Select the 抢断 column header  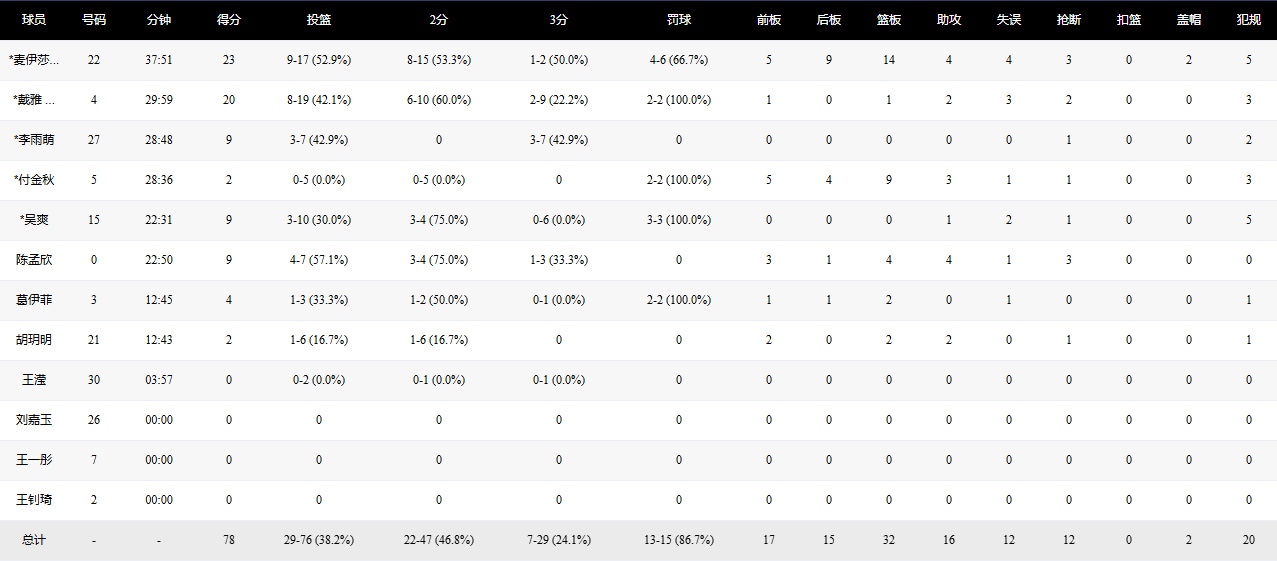click(1069, 20)
